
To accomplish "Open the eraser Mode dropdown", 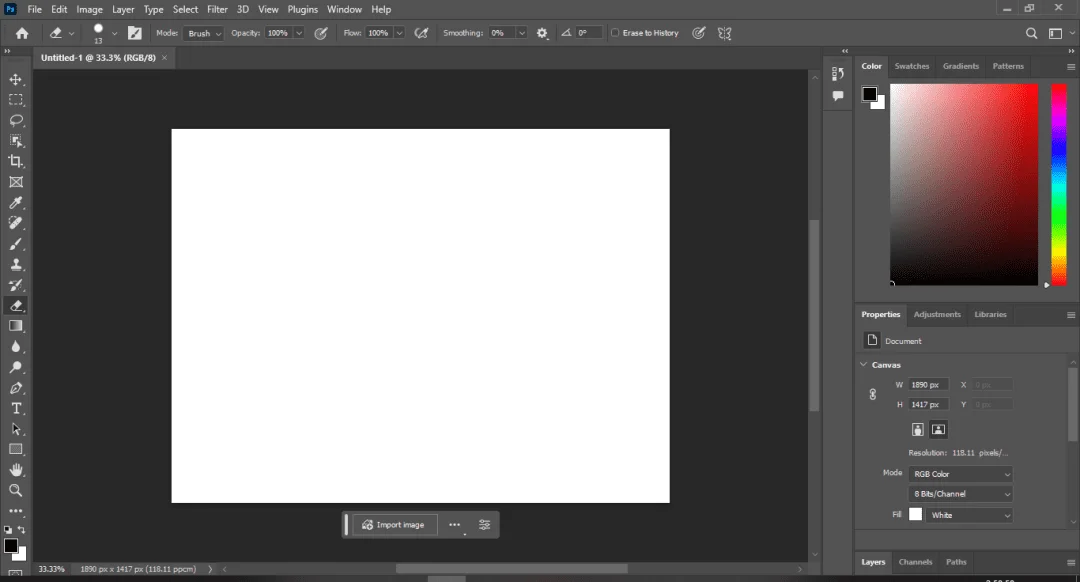I will [x=202, y=33].
